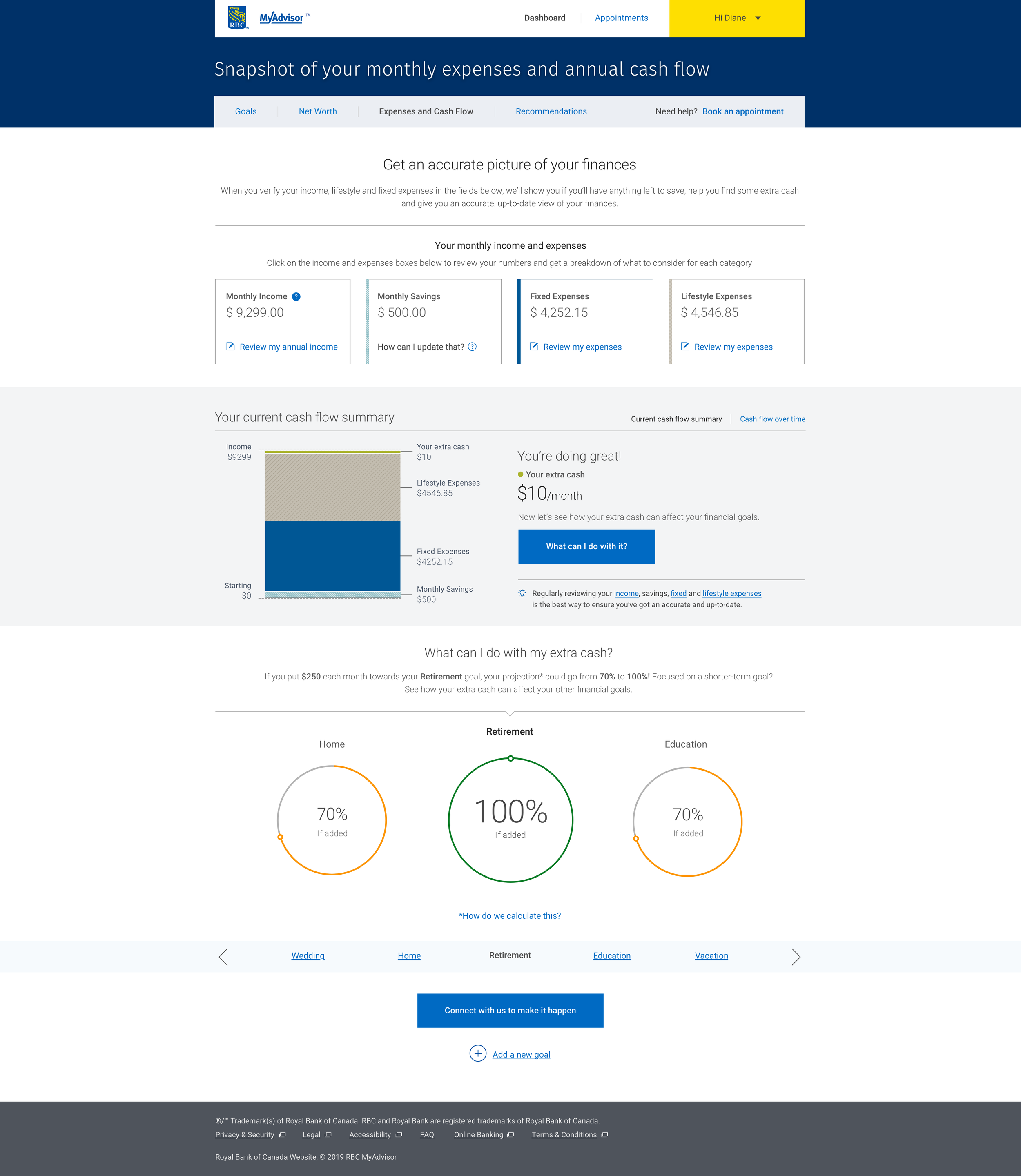Image resolution: width=1021 pixels, height=1176 pixels.
Task: Open the Net Worth tab
Action: click(x=317, y=111)
